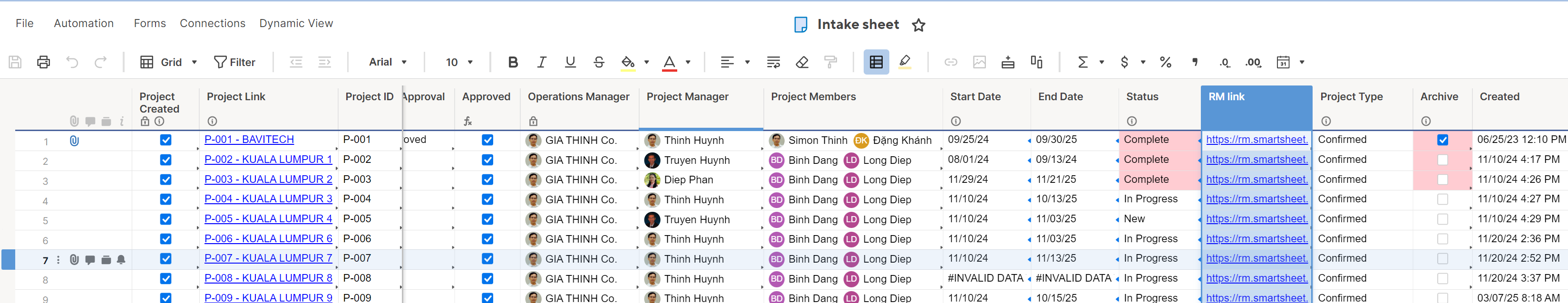This screenshot has width=1568, height=303.
Task: Check the Archive checkbox in row 2
Action: tap(1442, 160)
